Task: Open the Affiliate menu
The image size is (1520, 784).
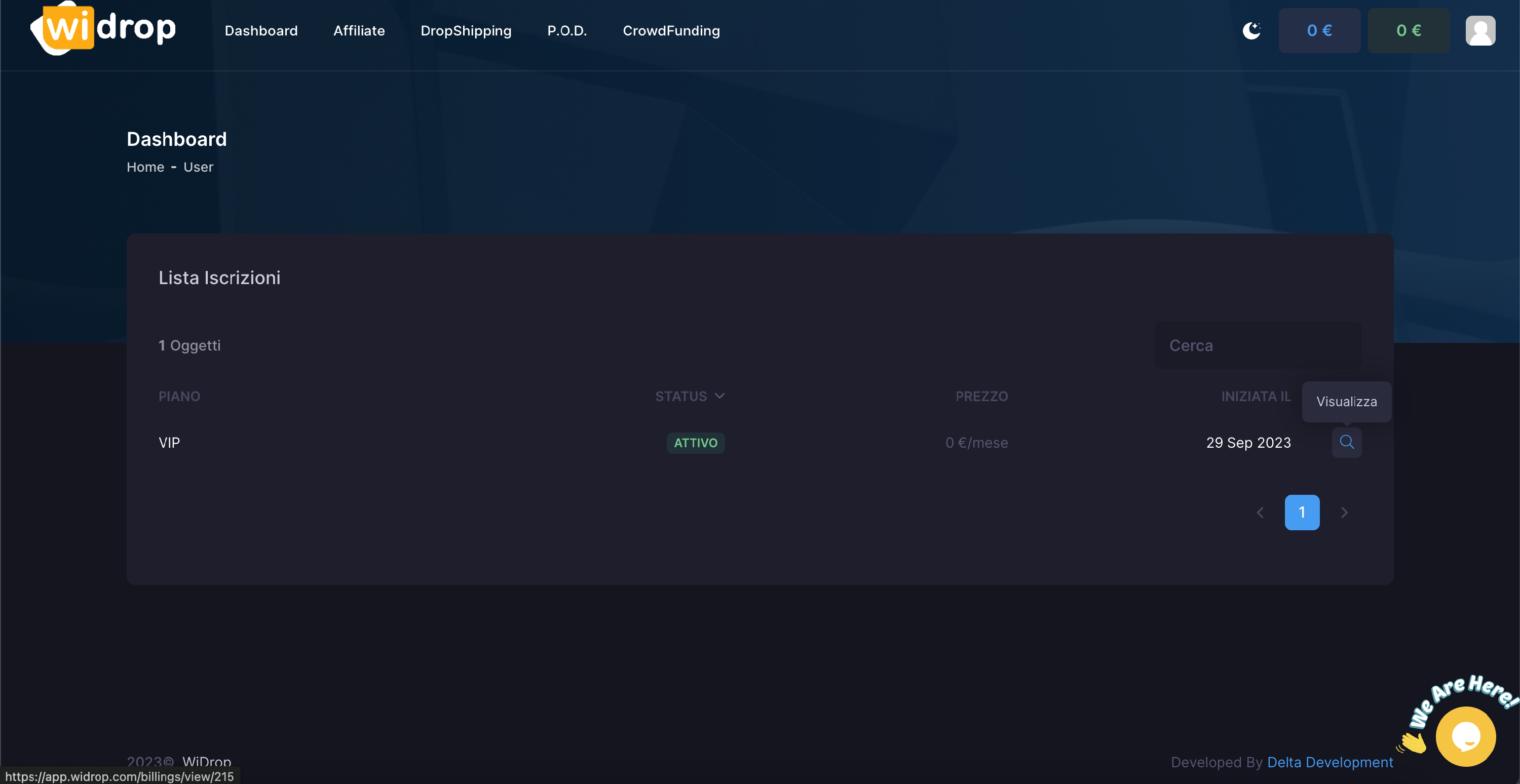Action: pos(359,31)
